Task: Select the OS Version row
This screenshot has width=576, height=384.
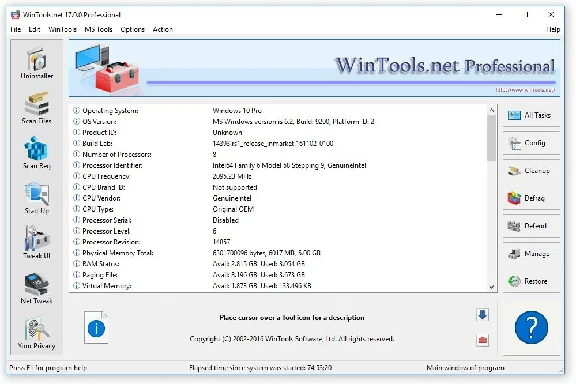Action: (x=279, y=121)
